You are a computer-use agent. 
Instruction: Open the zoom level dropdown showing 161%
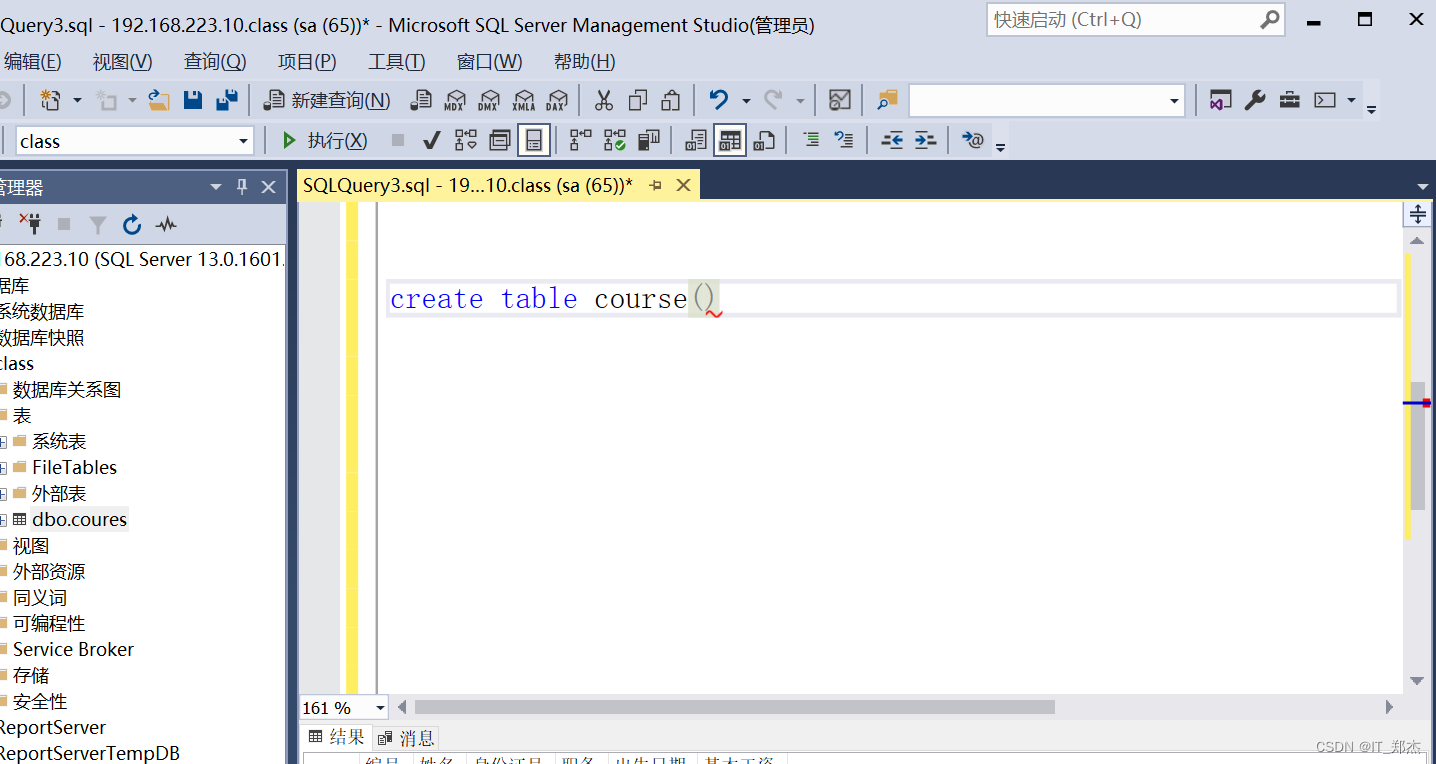pos(379,707)
